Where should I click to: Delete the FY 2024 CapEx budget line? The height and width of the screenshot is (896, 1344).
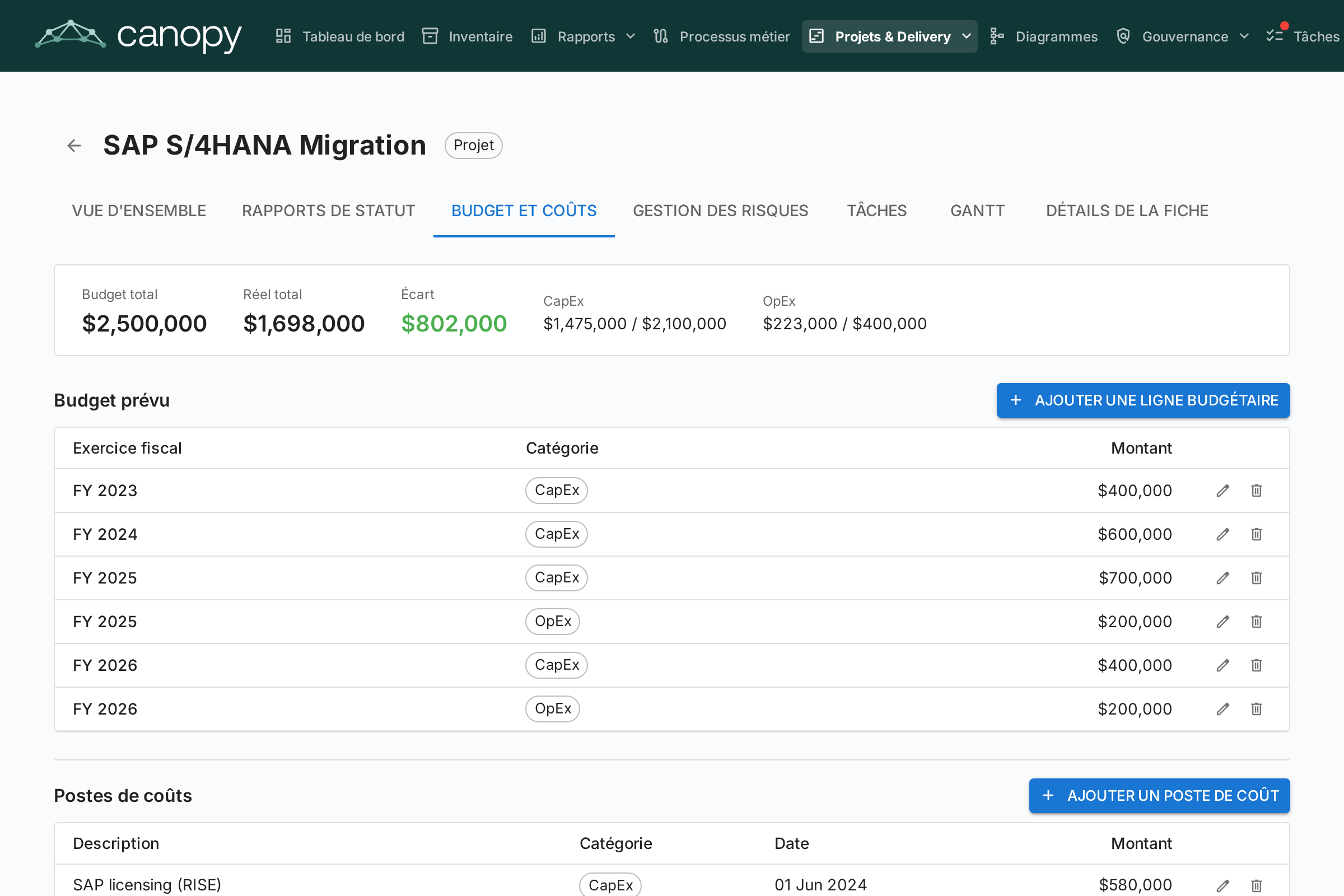pyautogui.click(x=1257, y=534)
